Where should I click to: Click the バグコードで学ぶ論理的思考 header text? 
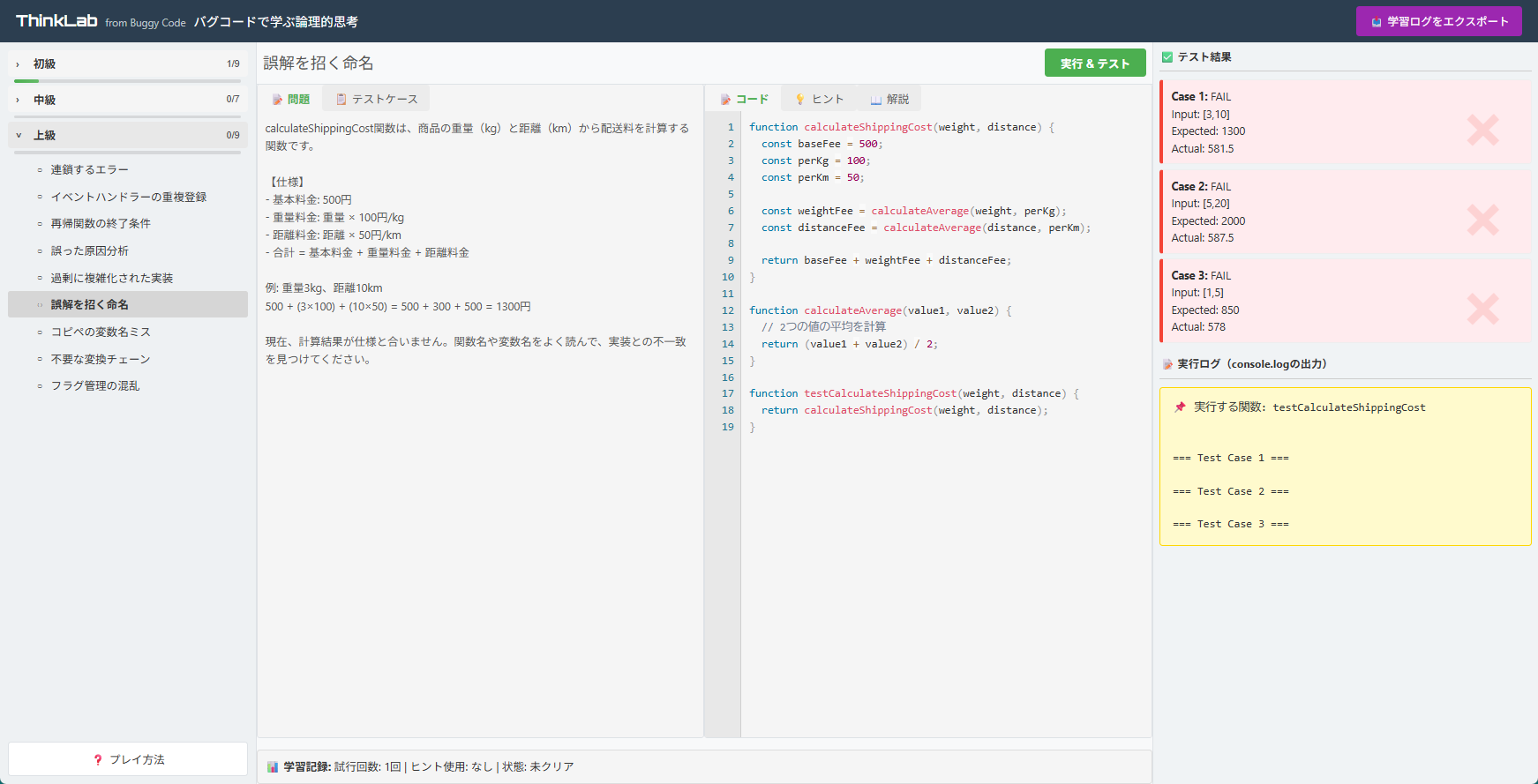(x=276, y=21)
